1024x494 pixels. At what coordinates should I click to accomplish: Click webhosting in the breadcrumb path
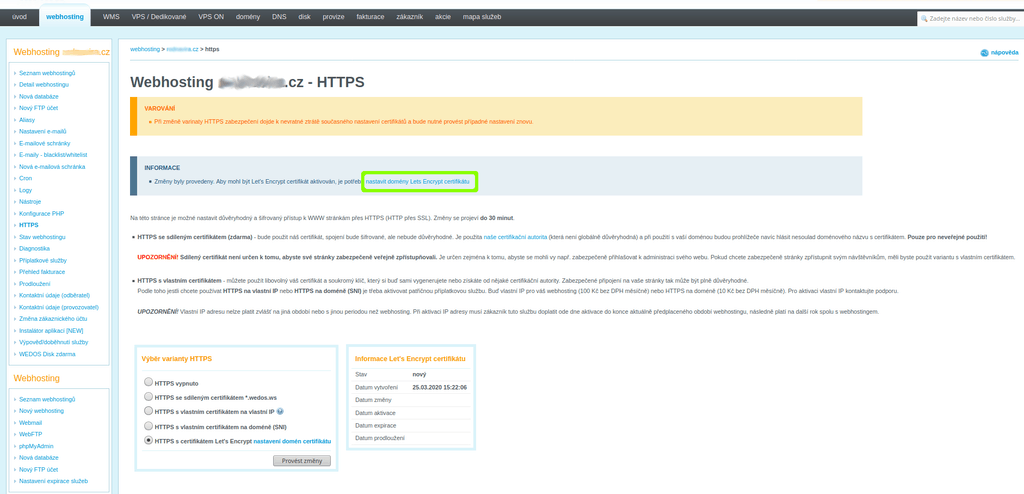click(x=145, y=49)
